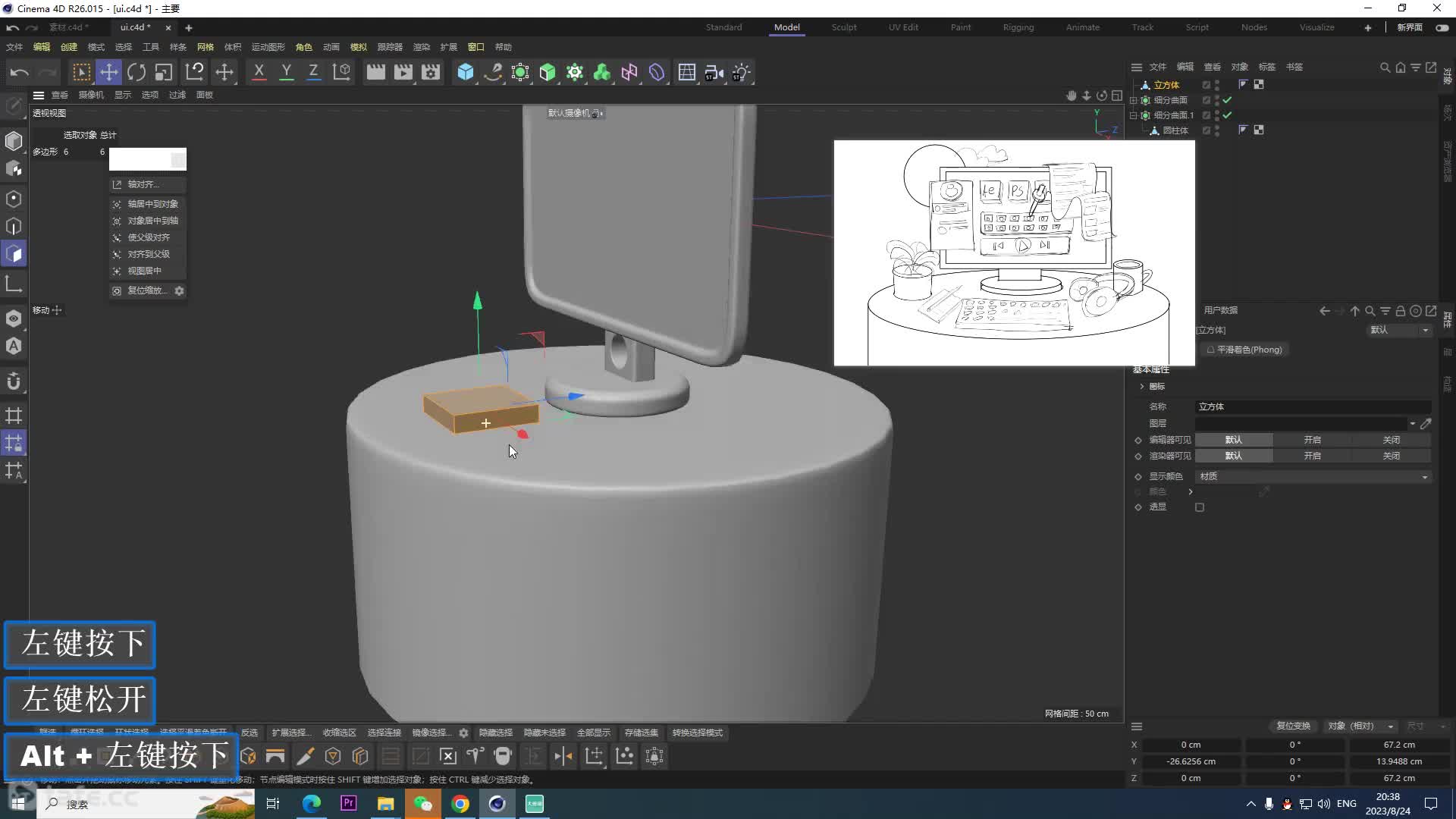
Task: Open the green generator cube menu
Action: click(548, 72)
